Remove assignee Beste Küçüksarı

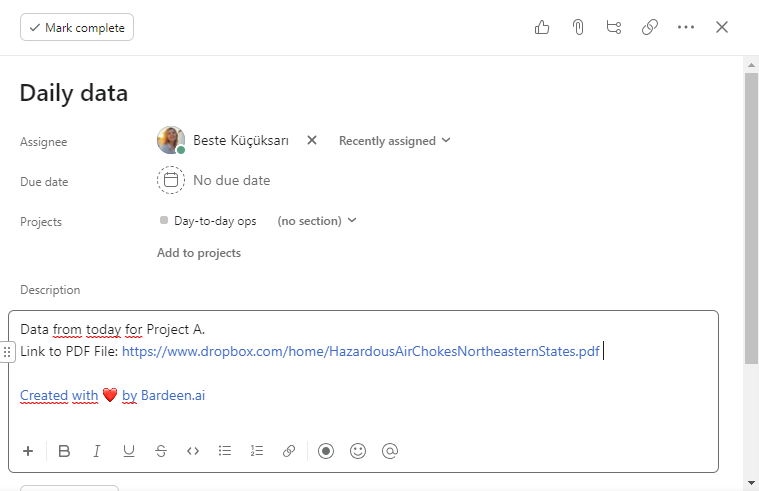coord(312,140)
